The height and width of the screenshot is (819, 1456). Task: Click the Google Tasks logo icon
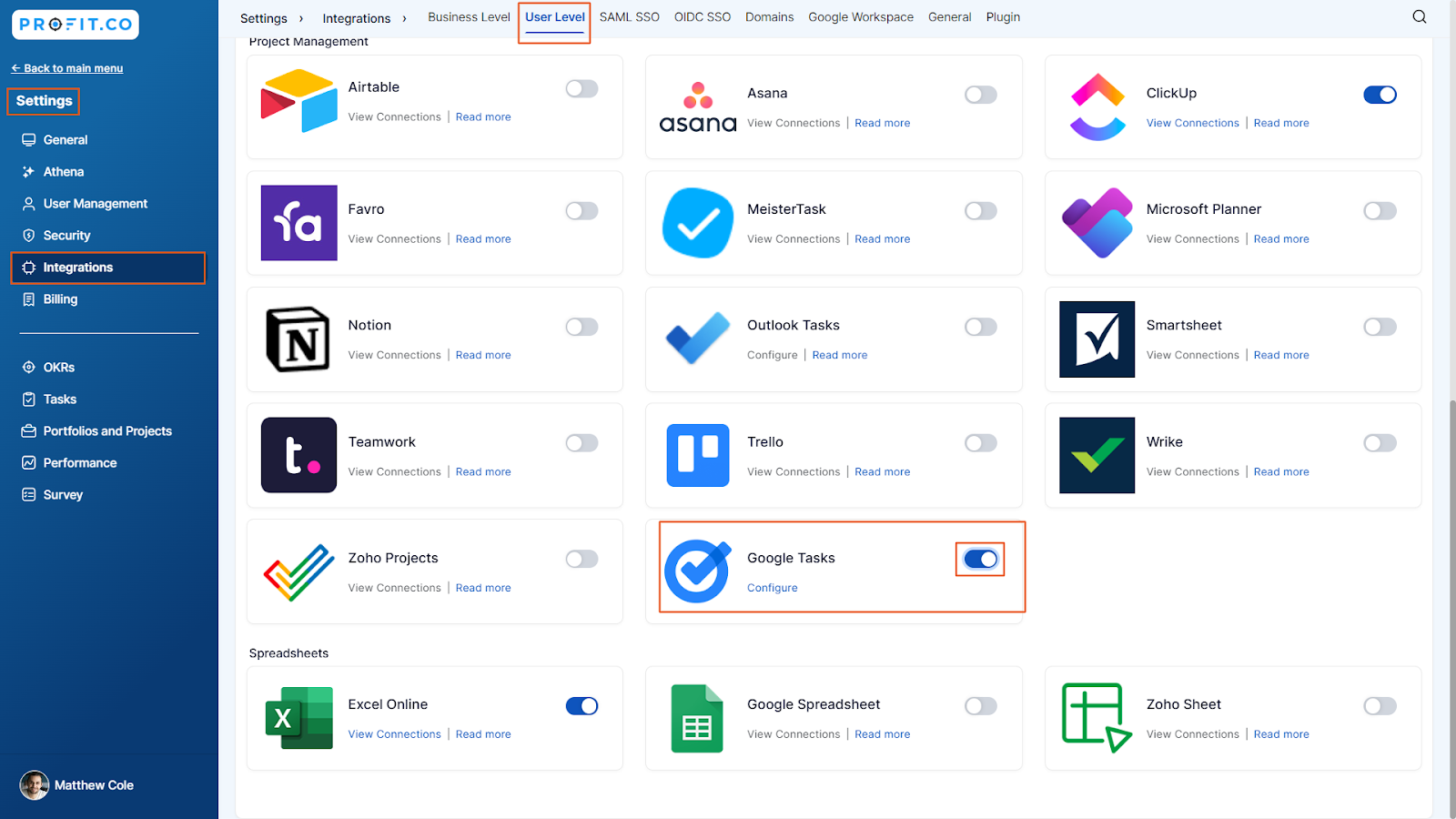click(x=698, y=571)
